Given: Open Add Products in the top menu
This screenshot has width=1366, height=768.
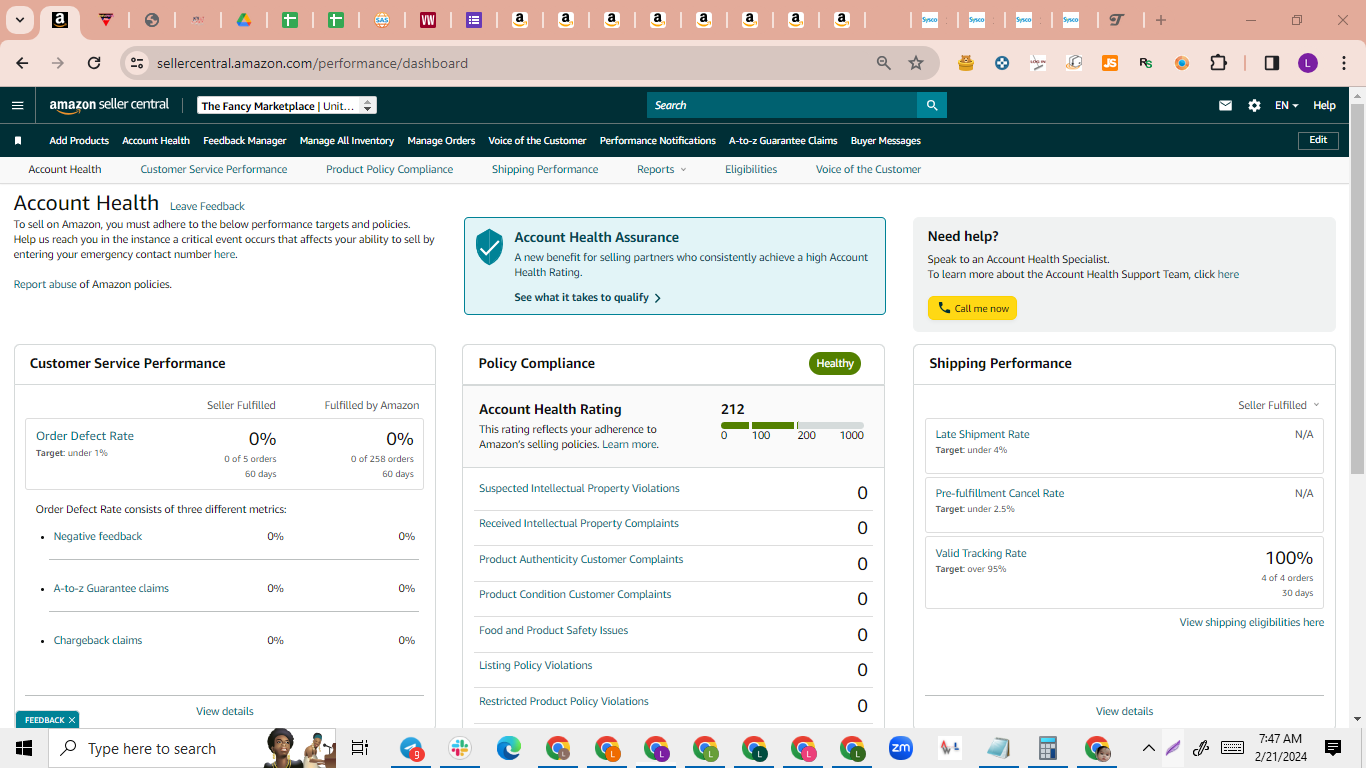Looking at the screenshot, I should (x=79, y=141).
